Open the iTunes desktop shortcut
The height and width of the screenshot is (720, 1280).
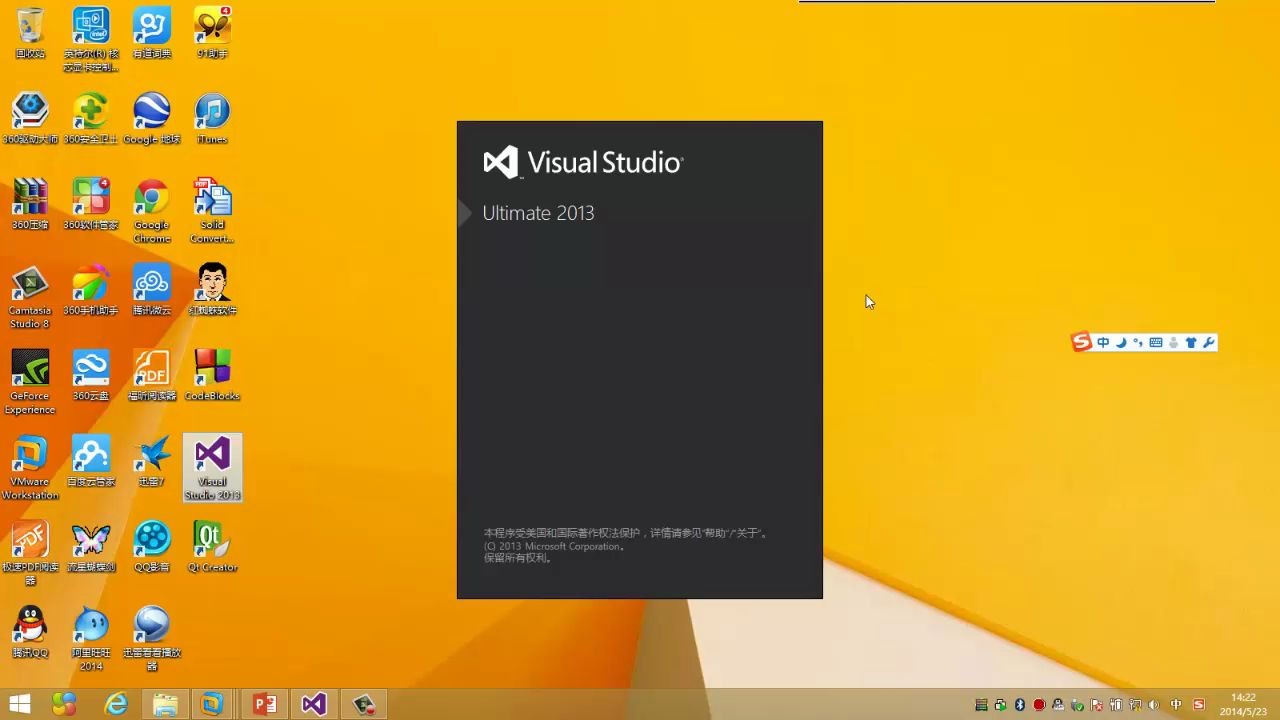[x=212, y=119]
